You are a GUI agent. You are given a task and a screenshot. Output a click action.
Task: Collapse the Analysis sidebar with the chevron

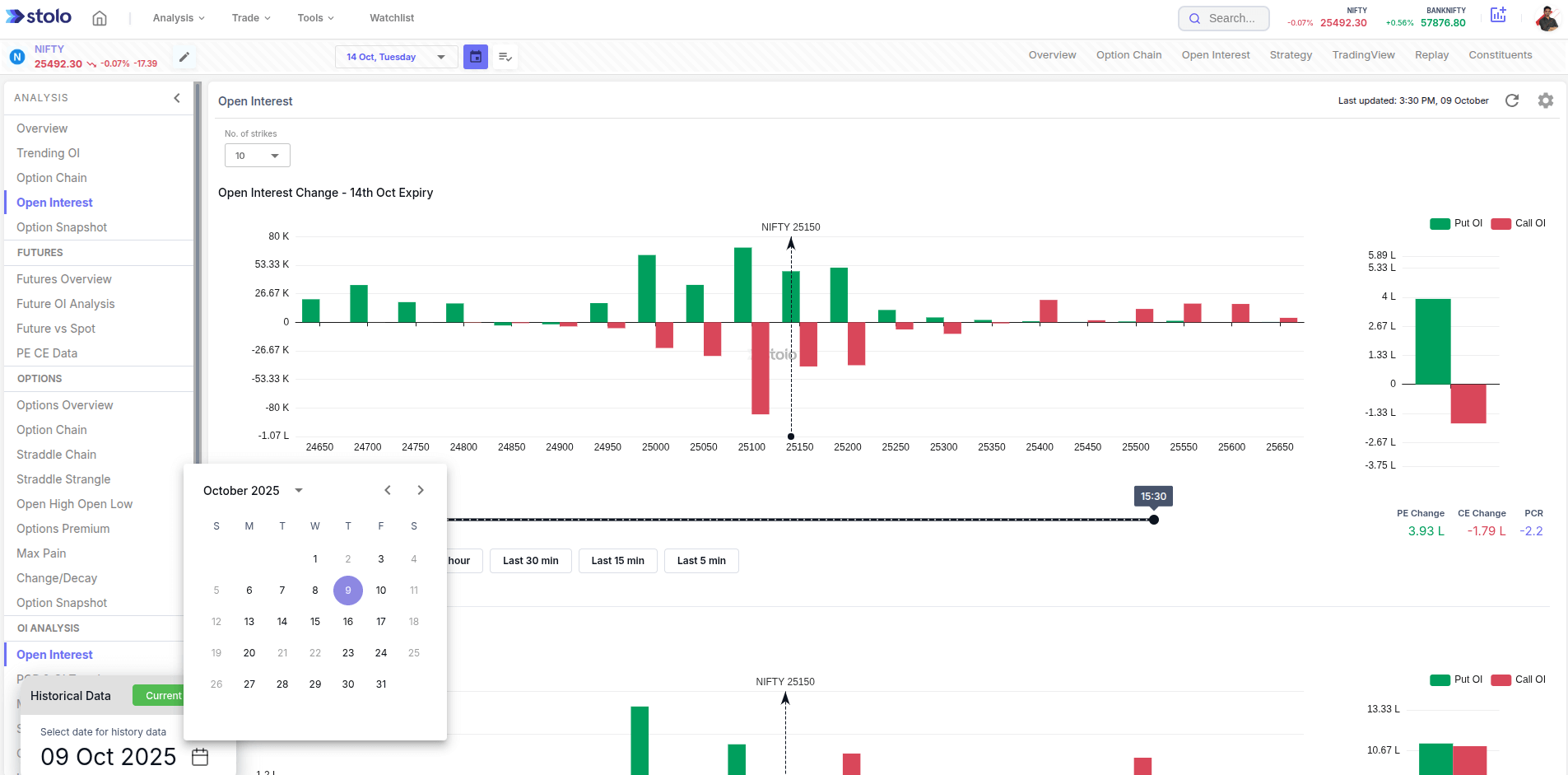click(x=176, y=97)
